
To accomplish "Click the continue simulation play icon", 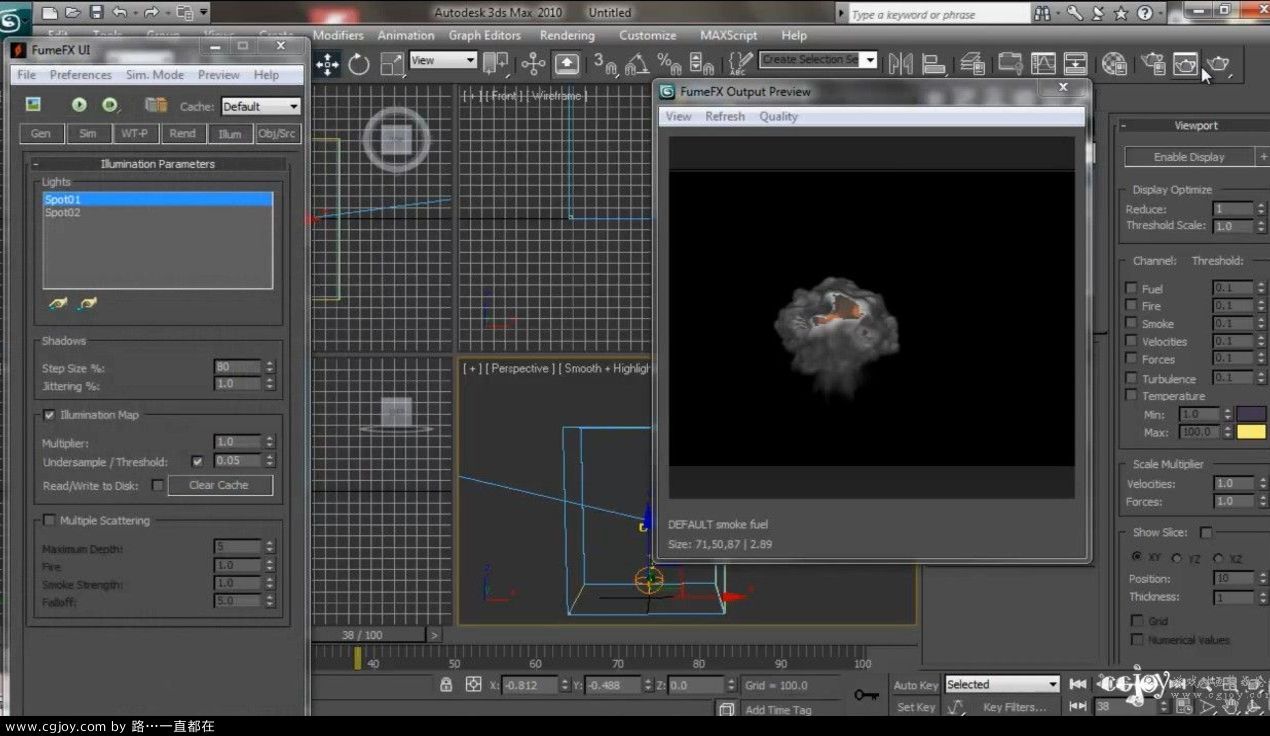I will (110, 105).
